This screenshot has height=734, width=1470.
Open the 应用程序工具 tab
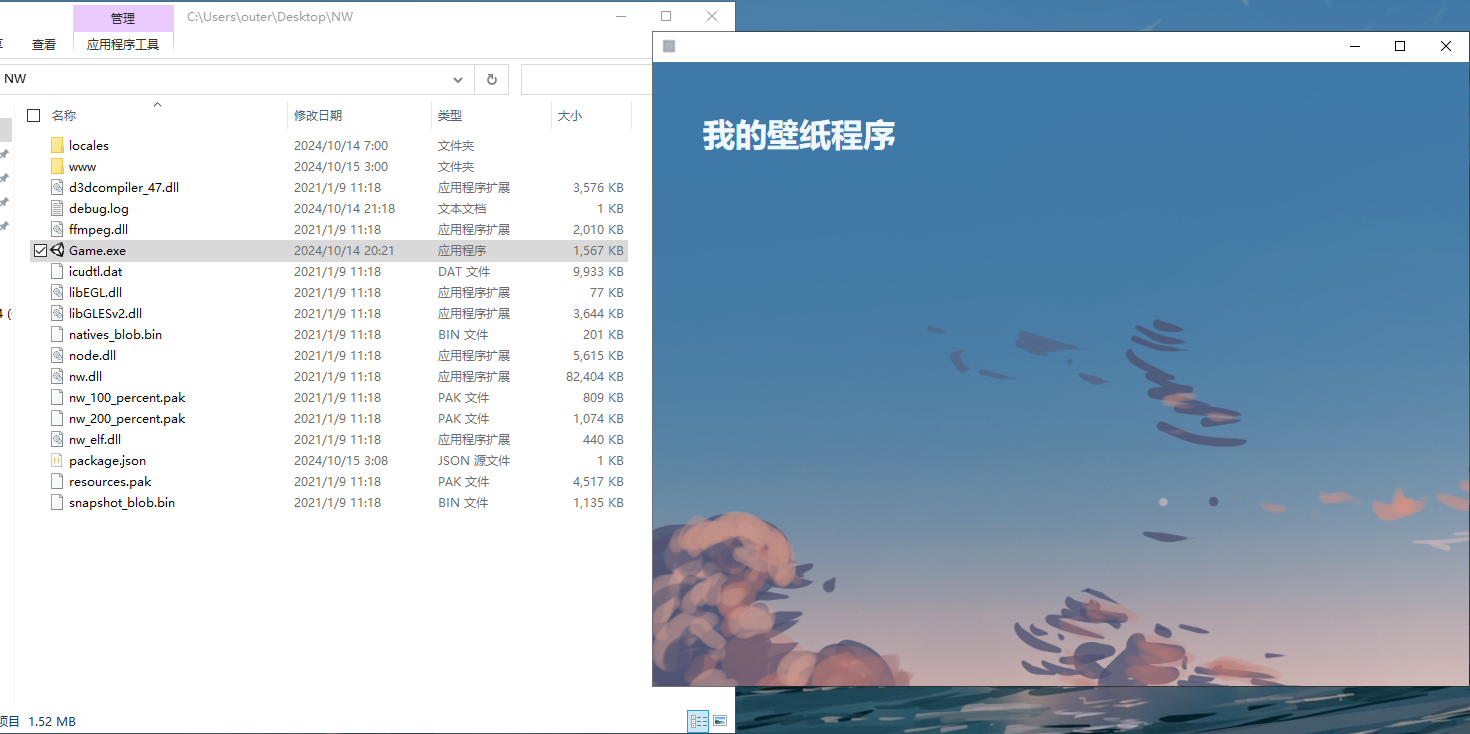(x=123, y=44)
